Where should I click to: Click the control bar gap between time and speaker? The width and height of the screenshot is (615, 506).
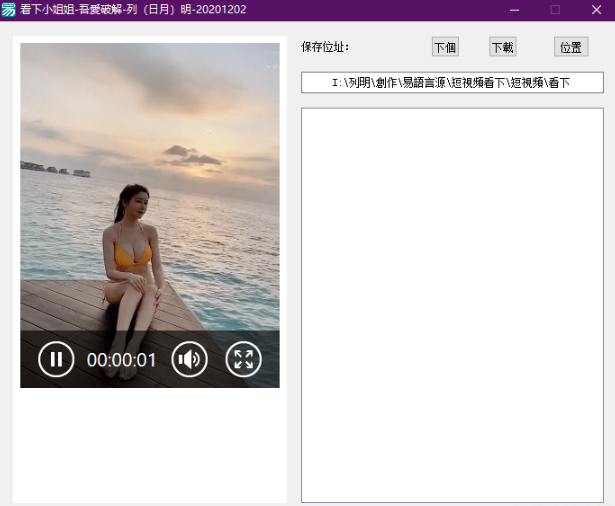(x=165, y=360)
